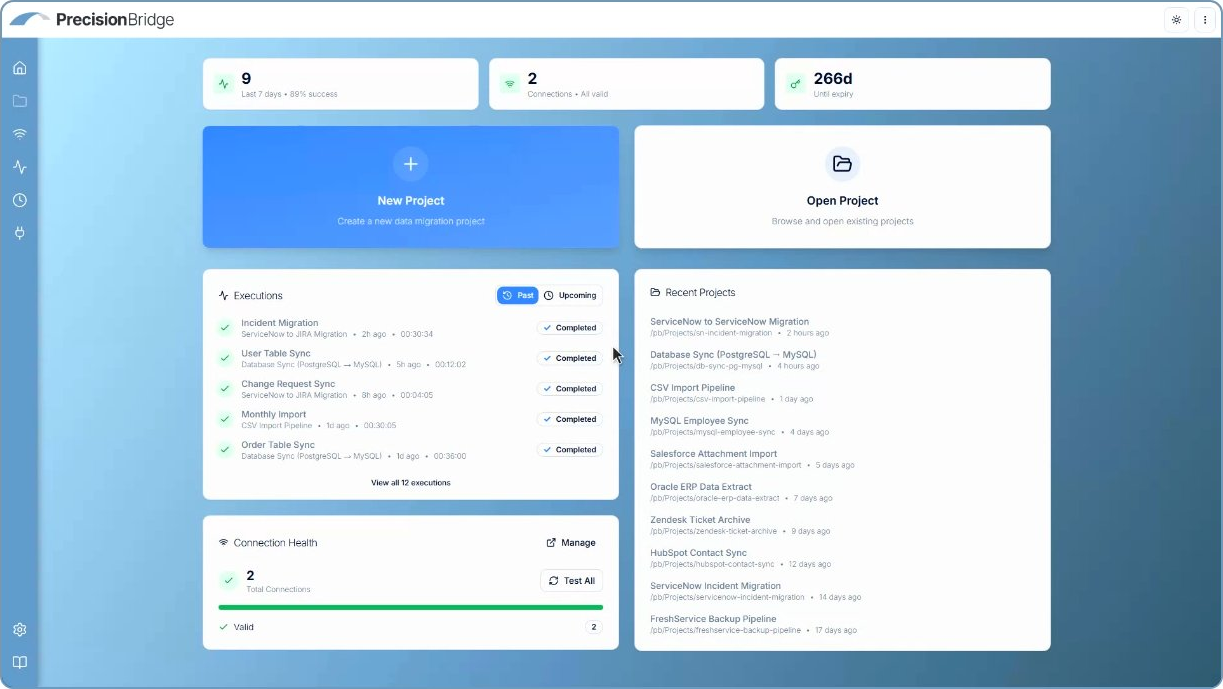Image resolution: width=1223 pixels, height=689 pixels.
Task: Click the green check icon beside Total Connections
Action: point(229,580)
